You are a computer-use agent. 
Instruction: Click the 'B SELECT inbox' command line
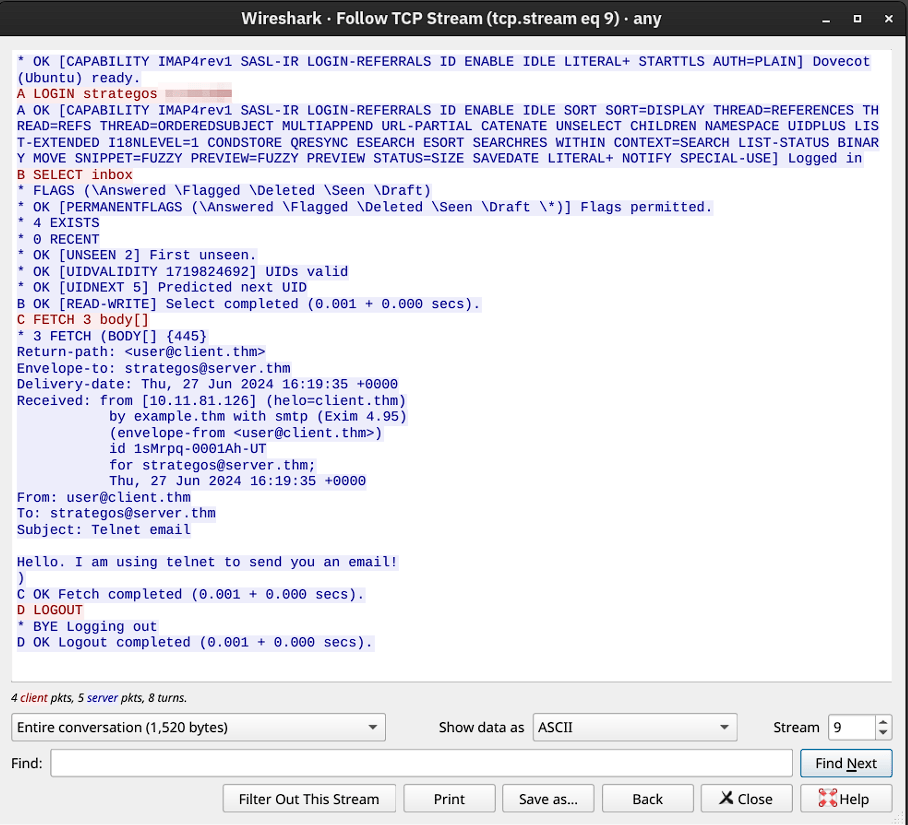pos(75,175)
